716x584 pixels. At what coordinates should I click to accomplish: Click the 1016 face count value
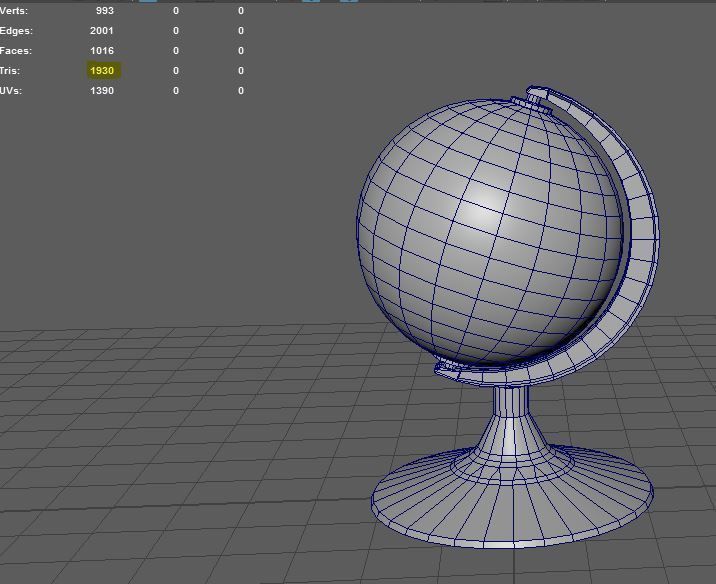(102, 51)
